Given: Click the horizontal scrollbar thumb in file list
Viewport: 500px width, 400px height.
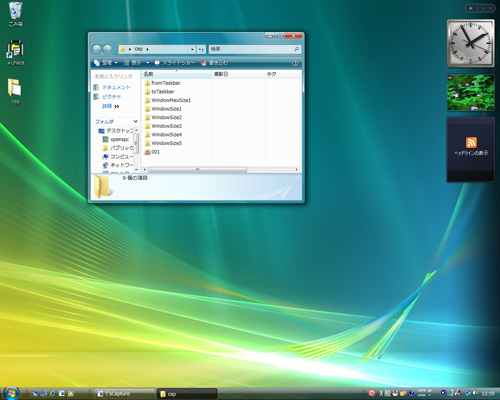Looking at the screenshot, I should pyautogui.click(x=197, y=170).
